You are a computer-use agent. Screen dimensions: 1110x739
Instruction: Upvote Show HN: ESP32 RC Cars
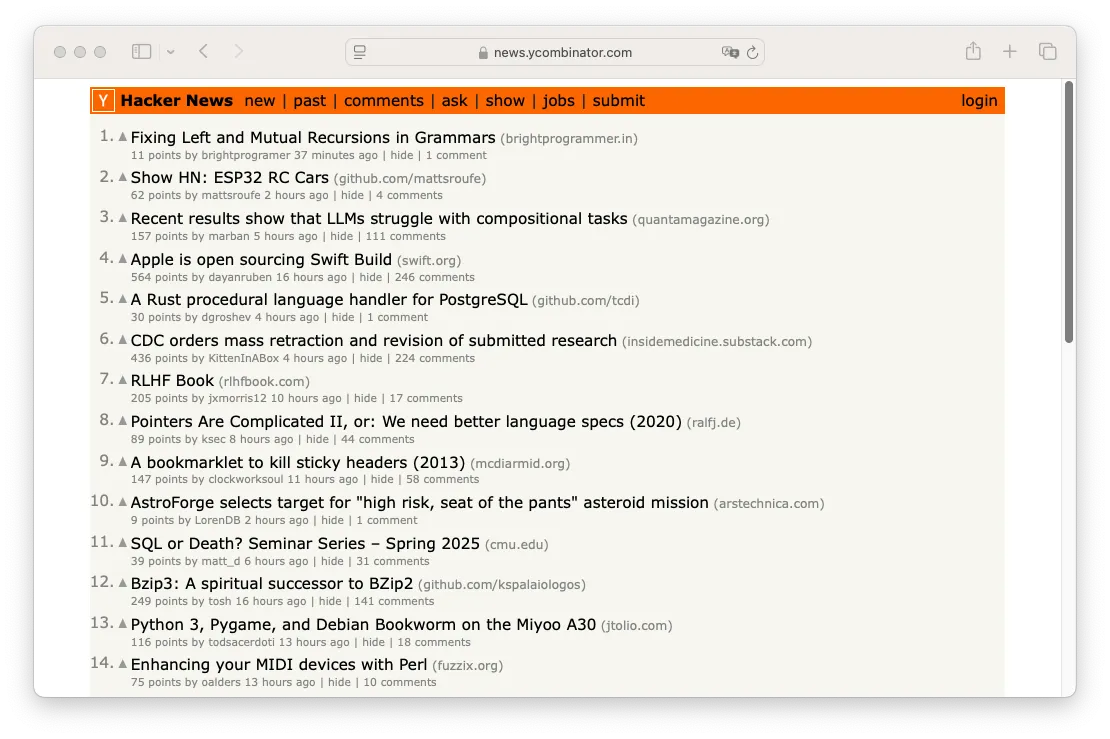tap(122, 177)
